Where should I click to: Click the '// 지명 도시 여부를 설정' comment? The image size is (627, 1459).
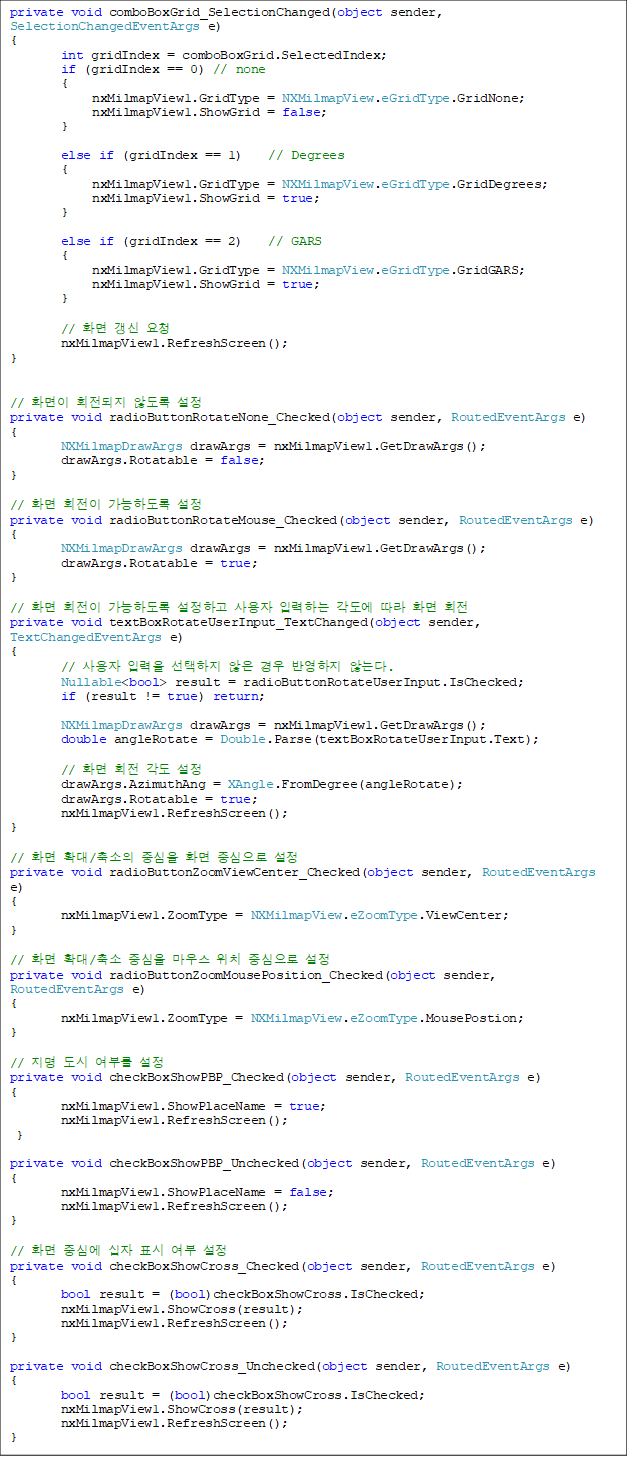(x=87, y=1062)
